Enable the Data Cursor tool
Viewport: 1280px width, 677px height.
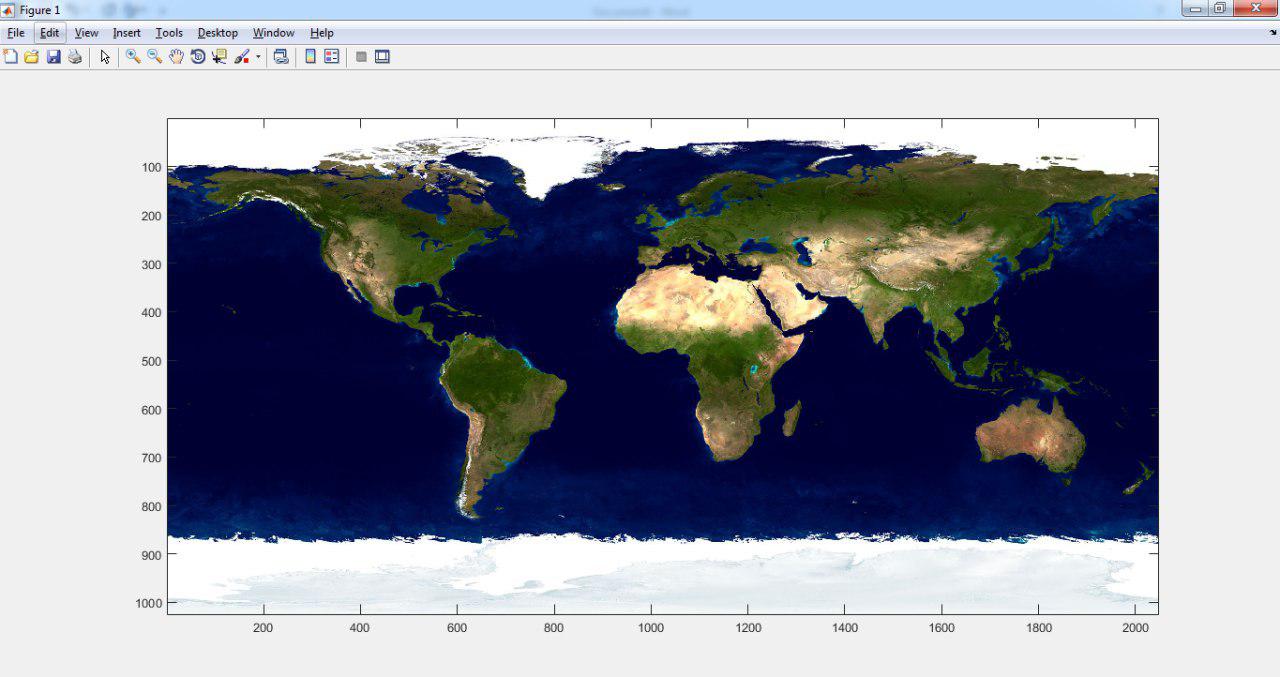220,57
